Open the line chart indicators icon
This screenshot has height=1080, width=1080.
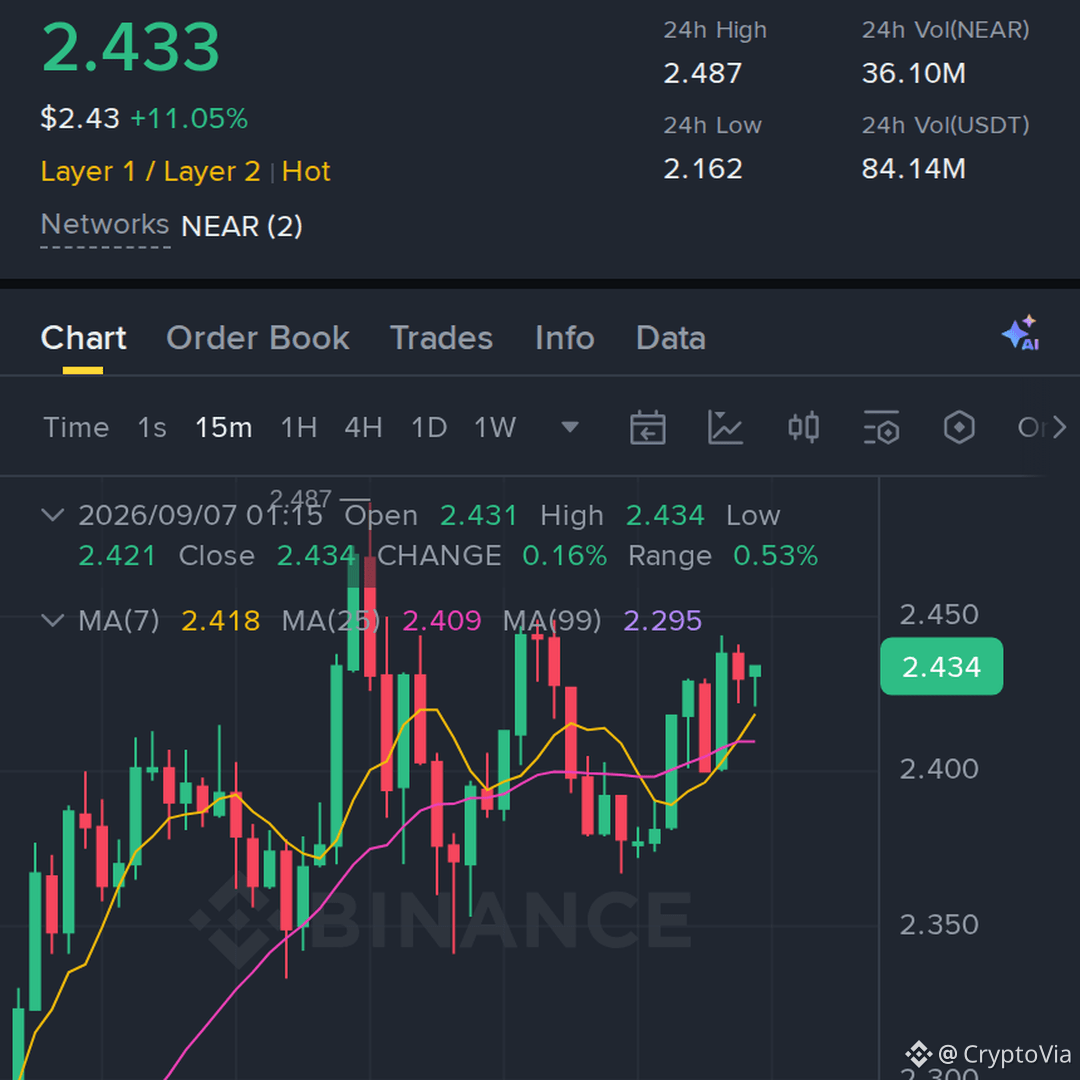(x=725, y=428)
